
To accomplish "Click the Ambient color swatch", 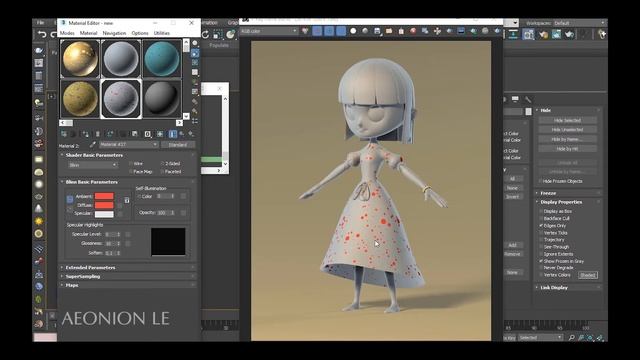I will coord(104,196).
